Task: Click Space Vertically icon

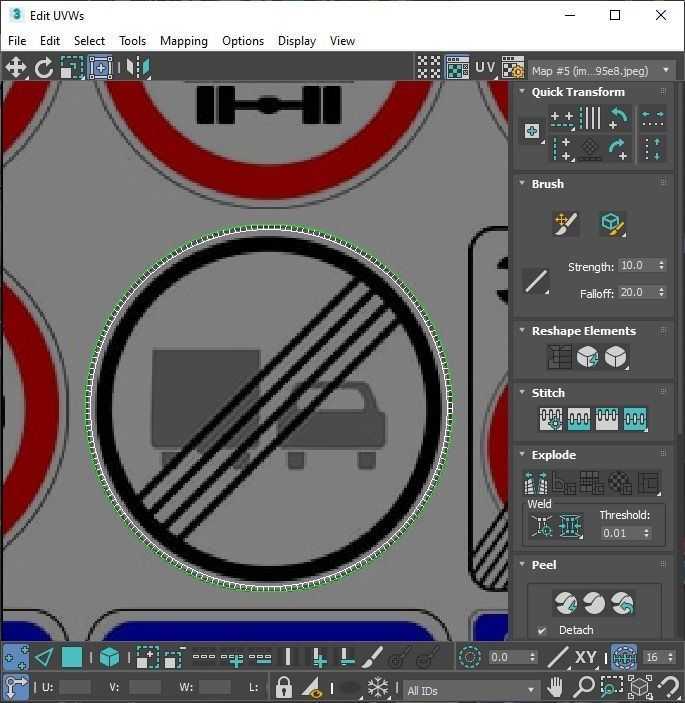Action: click(653, 148)
